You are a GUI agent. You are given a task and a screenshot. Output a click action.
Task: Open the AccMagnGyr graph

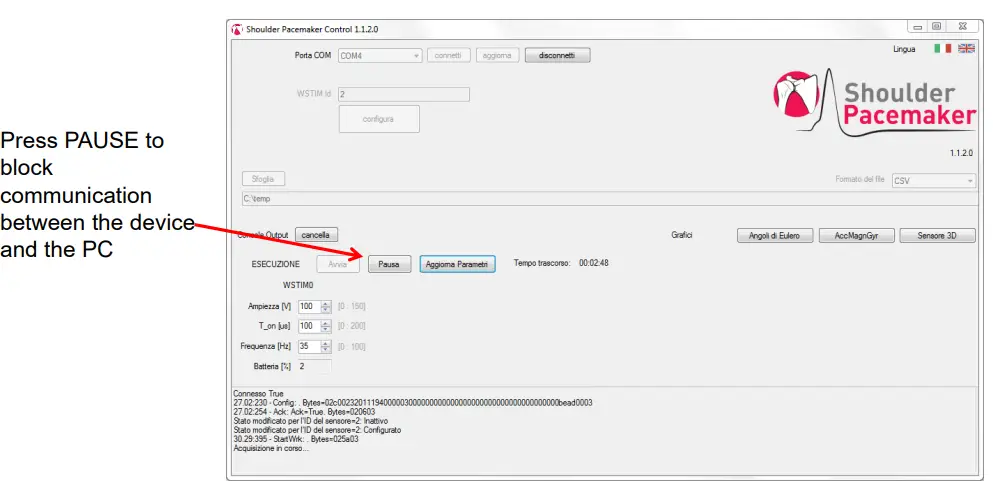point(856,235)
